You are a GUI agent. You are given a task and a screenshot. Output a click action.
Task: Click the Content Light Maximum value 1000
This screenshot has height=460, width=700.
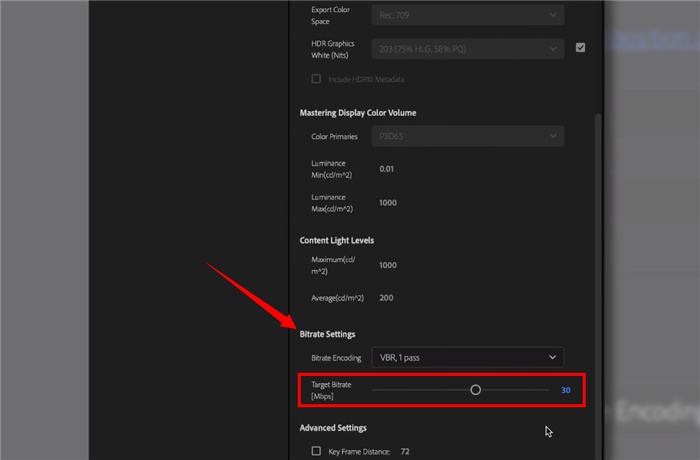(388, 265)
